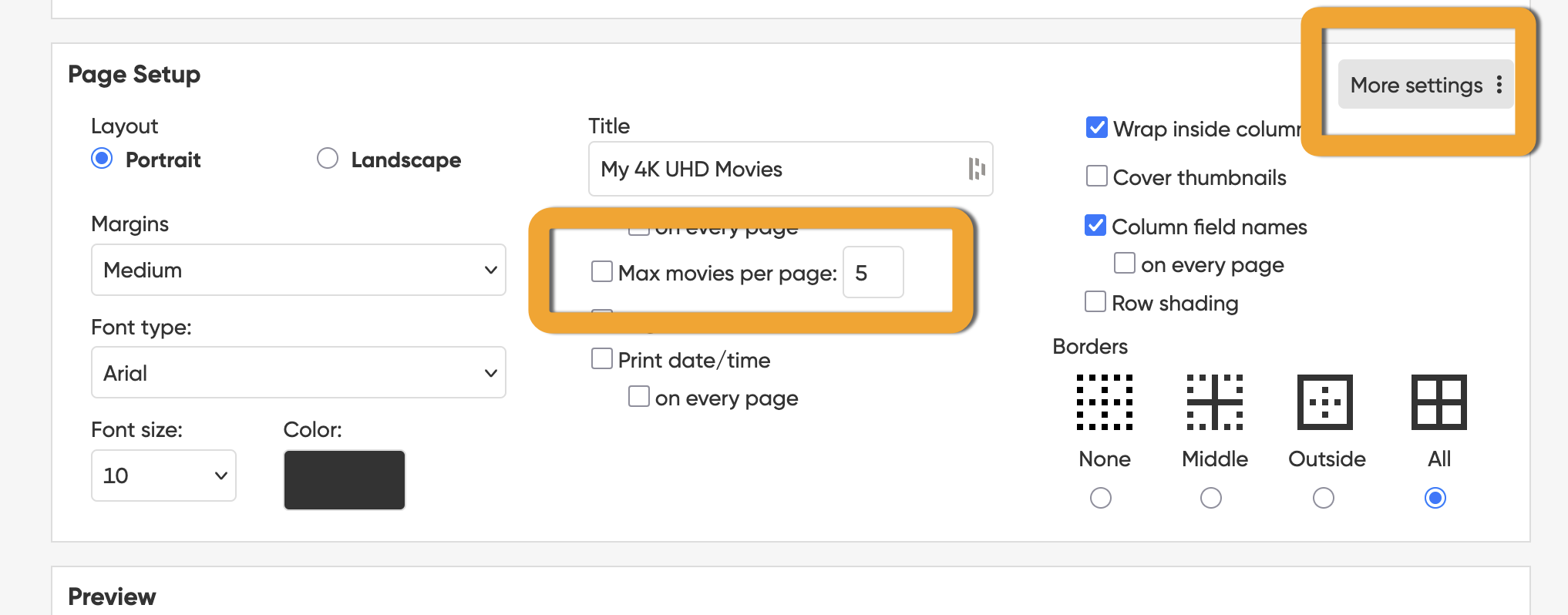1568x615 pixels.
Task: Choose the Portrait layout option
Action: point(102,159)
